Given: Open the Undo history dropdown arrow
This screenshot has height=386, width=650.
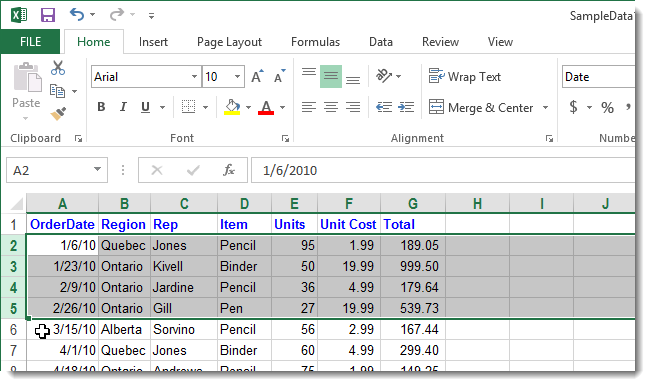Looking at the screenshot, I should click(92, 15).
